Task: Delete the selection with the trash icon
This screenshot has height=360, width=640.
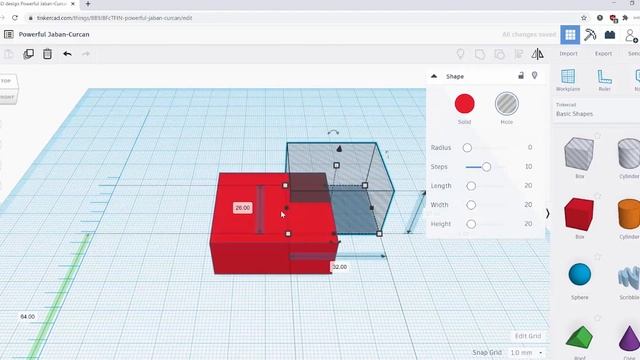Action: tap(47, 54)
